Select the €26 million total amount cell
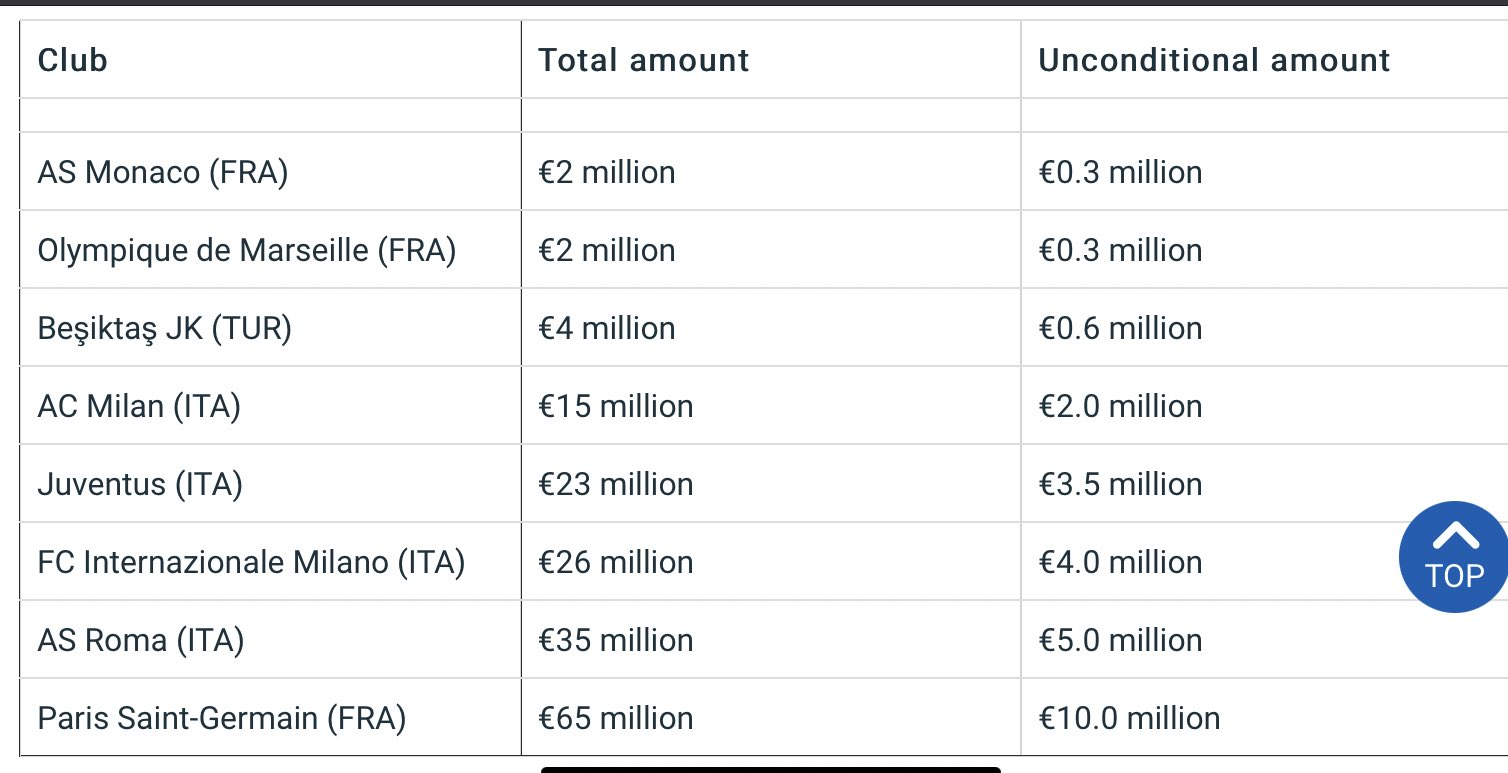 616,562
